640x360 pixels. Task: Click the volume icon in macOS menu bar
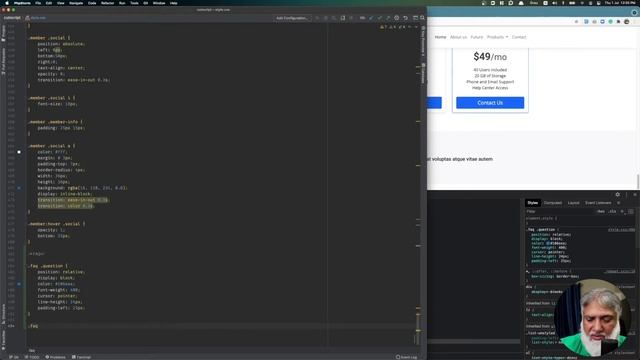click(555, 3)
